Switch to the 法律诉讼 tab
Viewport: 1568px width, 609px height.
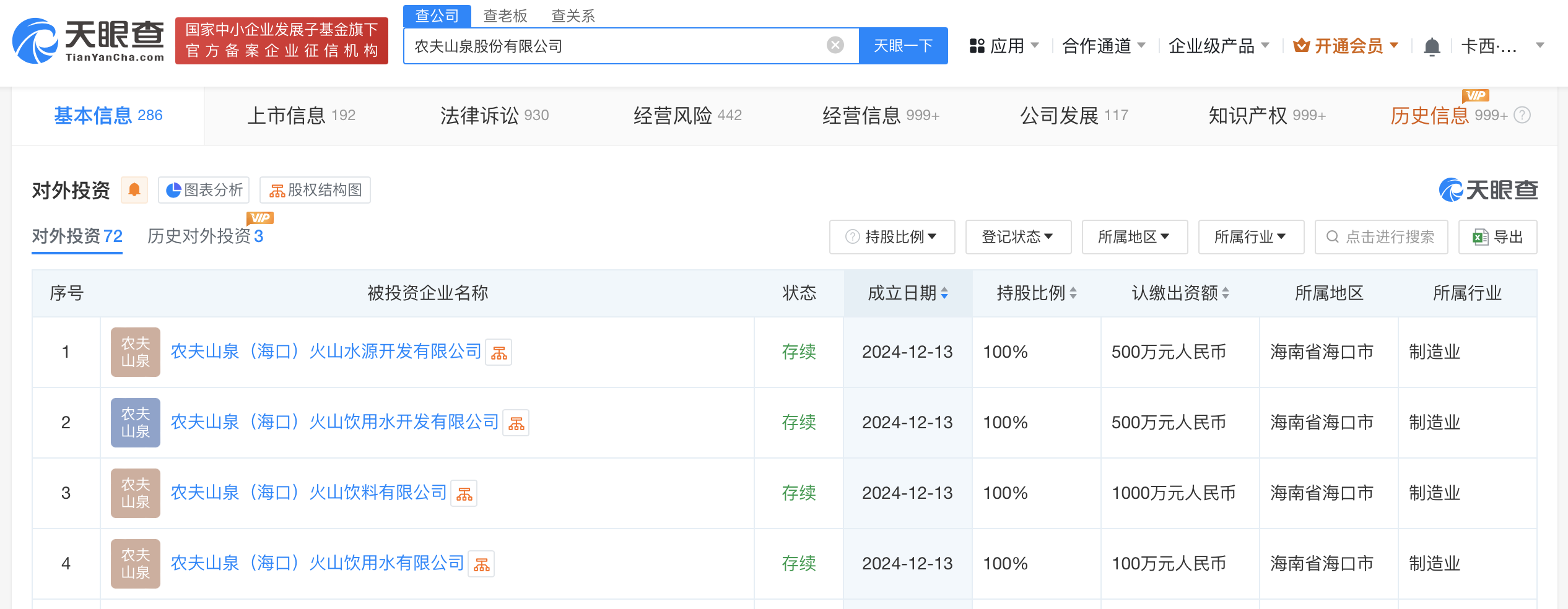point(495,116)
